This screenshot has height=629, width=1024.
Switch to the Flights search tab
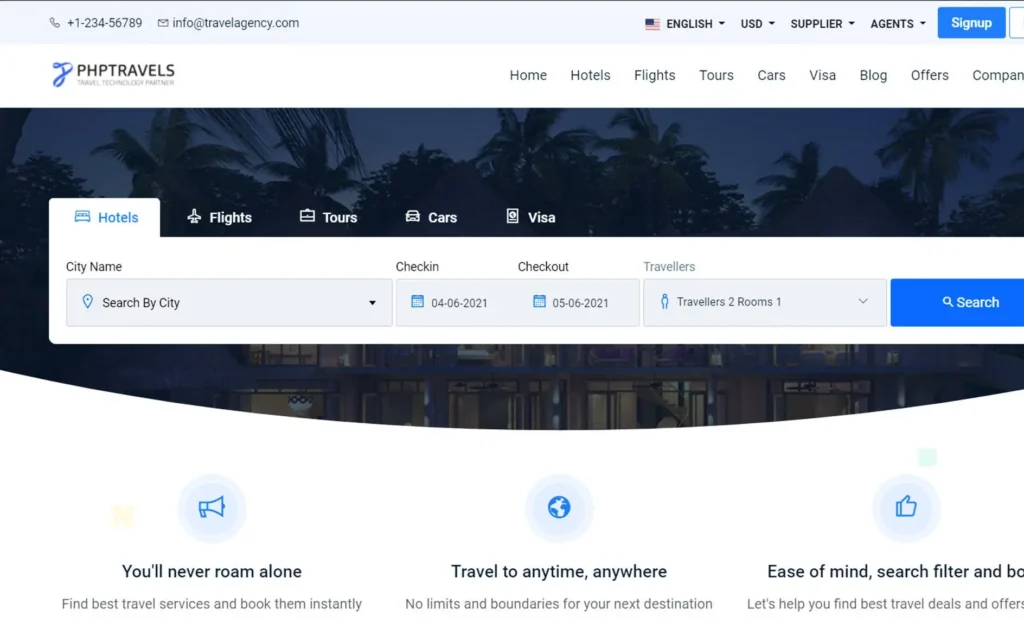tap(219, 218)
